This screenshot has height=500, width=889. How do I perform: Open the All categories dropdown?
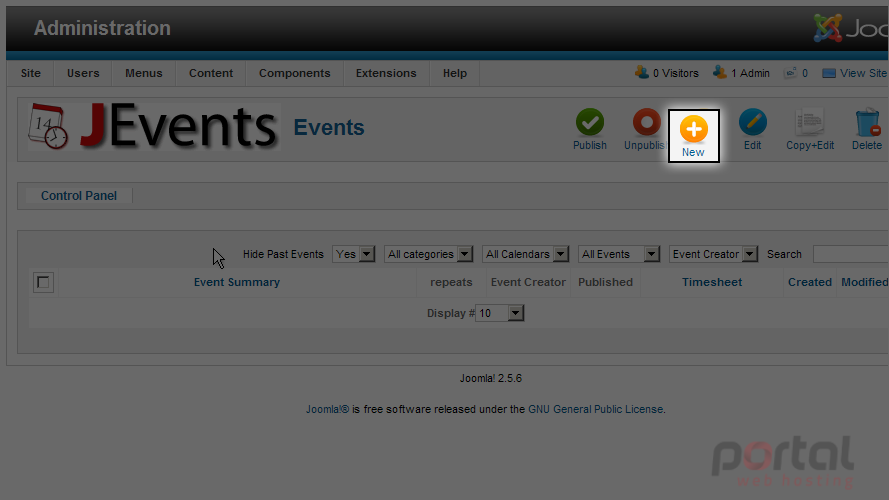point(428,254)
